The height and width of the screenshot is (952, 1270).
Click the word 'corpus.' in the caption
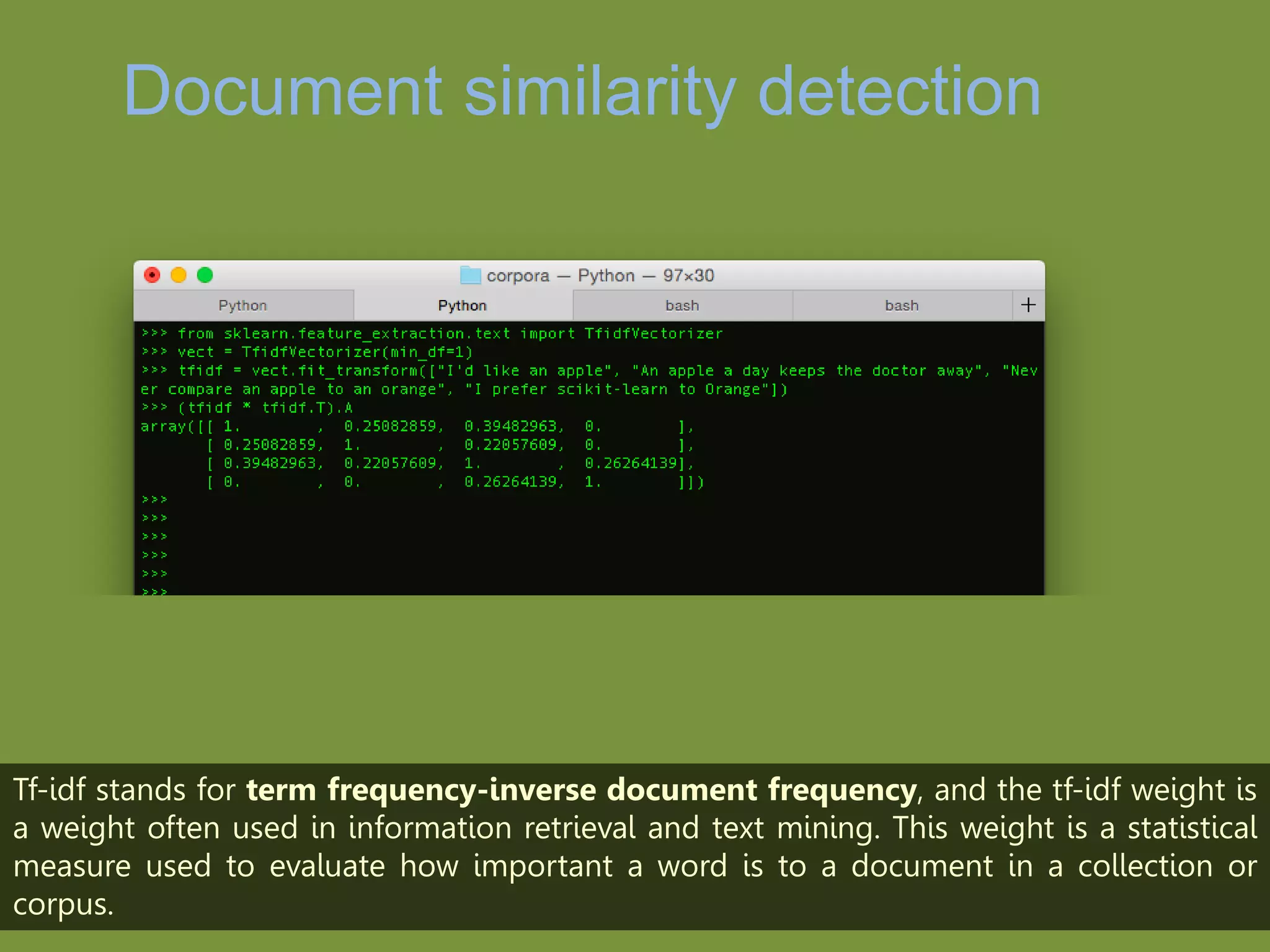click(63, 904)
